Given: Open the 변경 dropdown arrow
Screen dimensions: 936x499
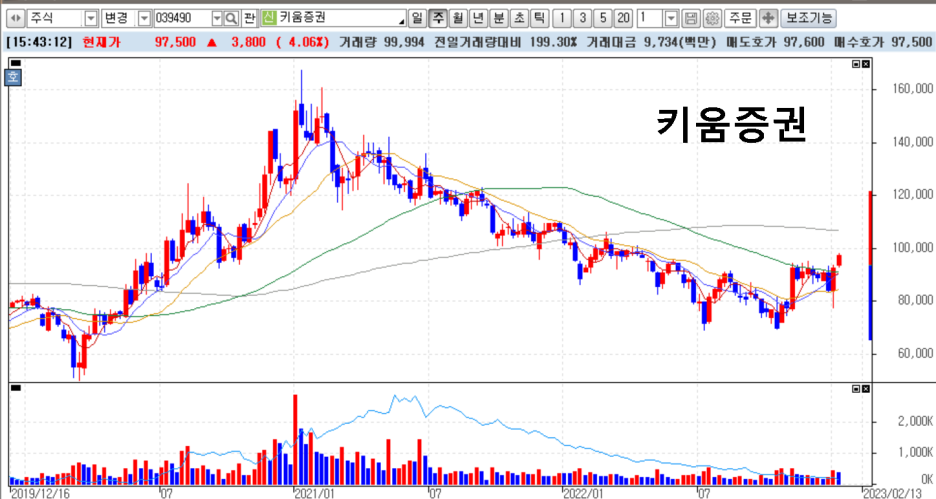Looking at the screenshot, I should tap(144, 19).
